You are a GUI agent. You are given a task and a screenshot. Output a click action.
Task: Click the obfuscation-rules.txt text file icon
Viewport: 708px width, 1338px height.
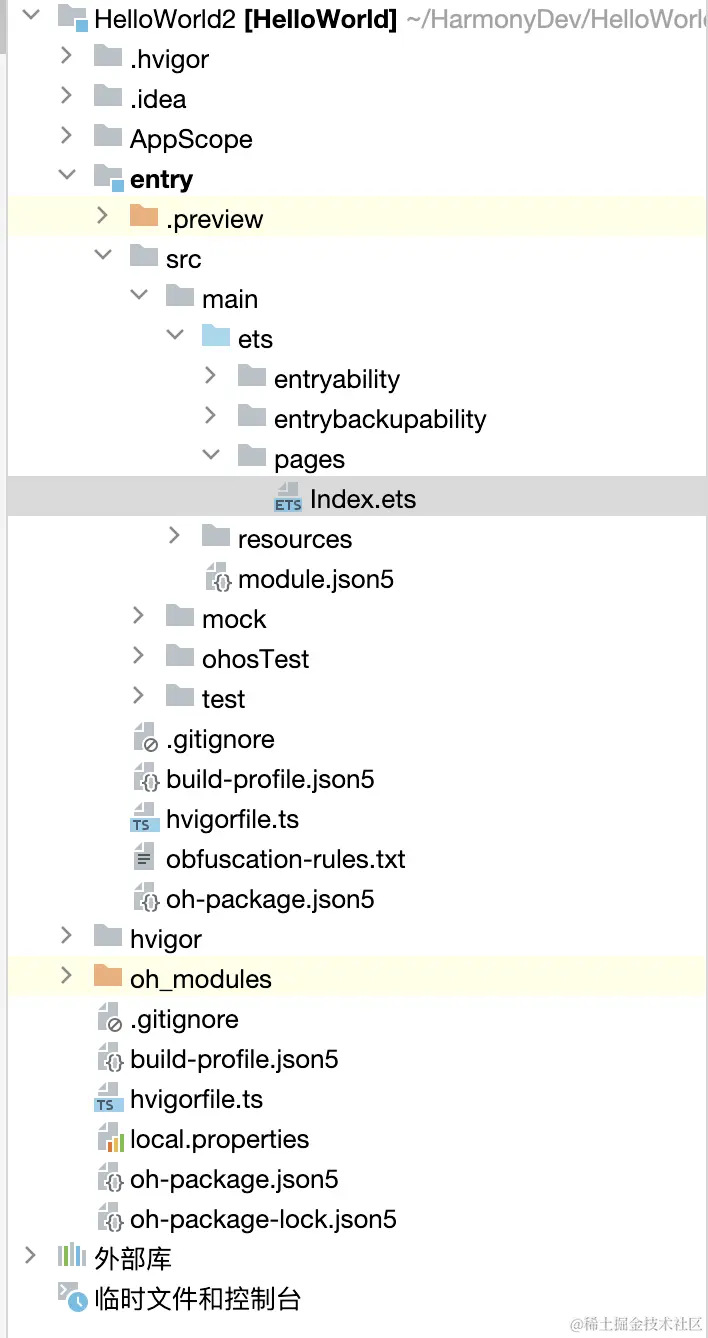tap(145, 860)
